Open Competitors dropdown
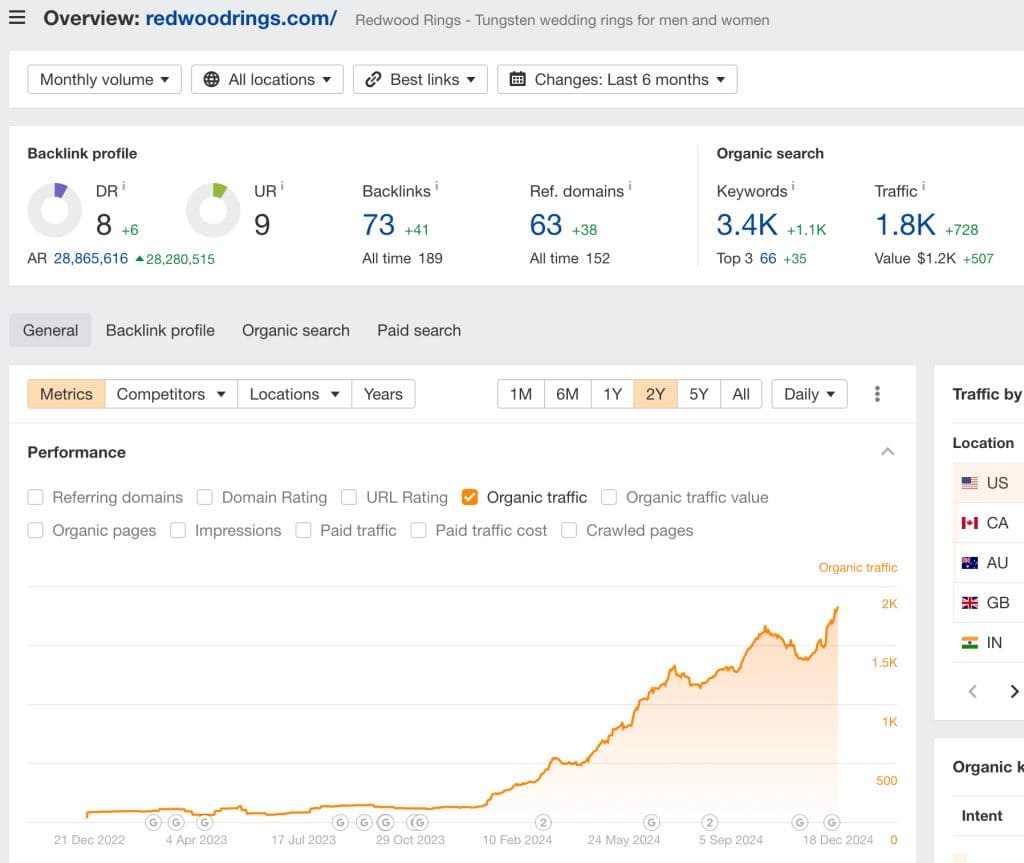The height and width of the screenshot is (863, 1024). [171, 394]
